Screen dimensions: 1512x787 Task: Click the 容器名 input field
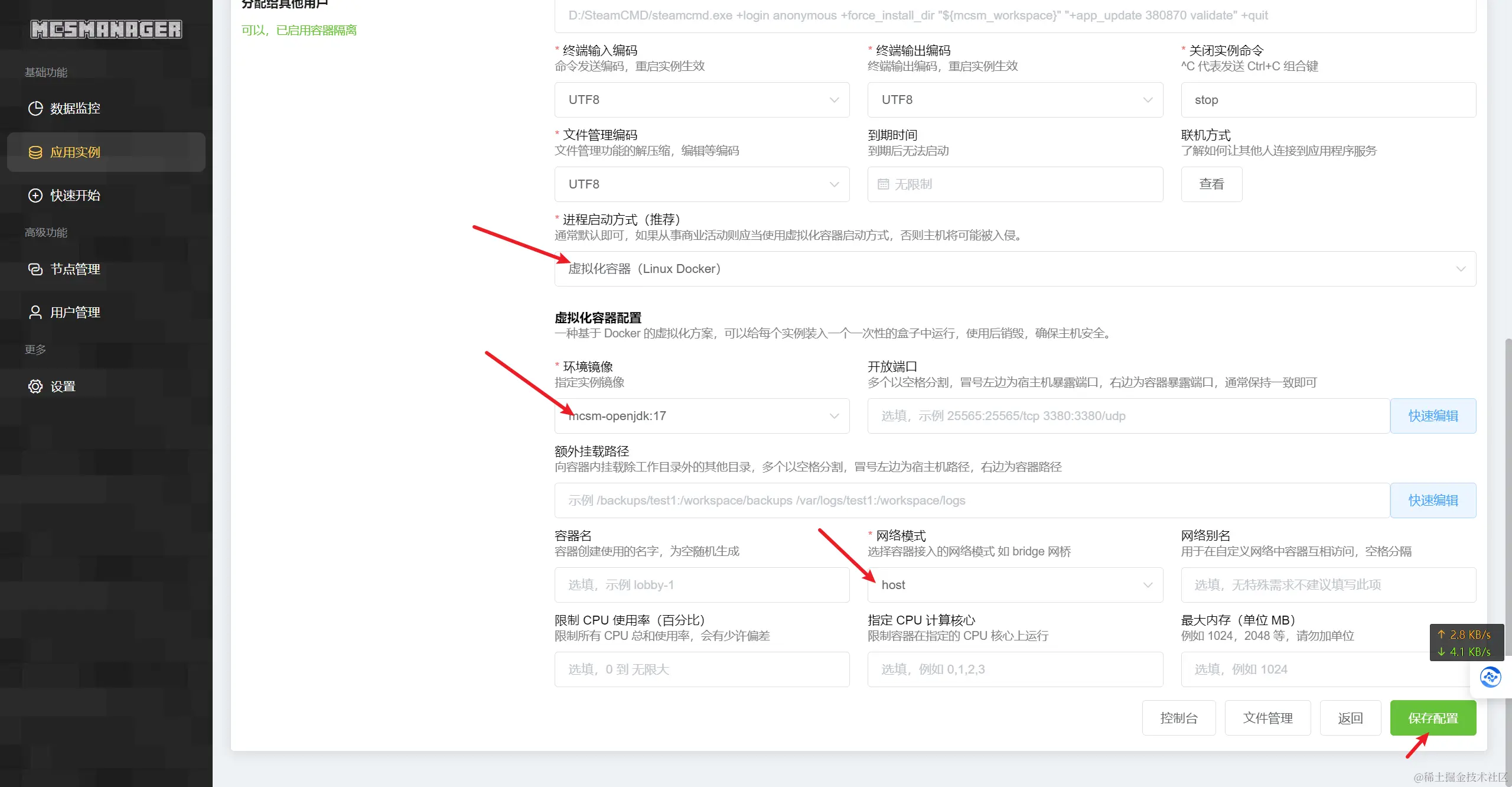pos(702,585)
